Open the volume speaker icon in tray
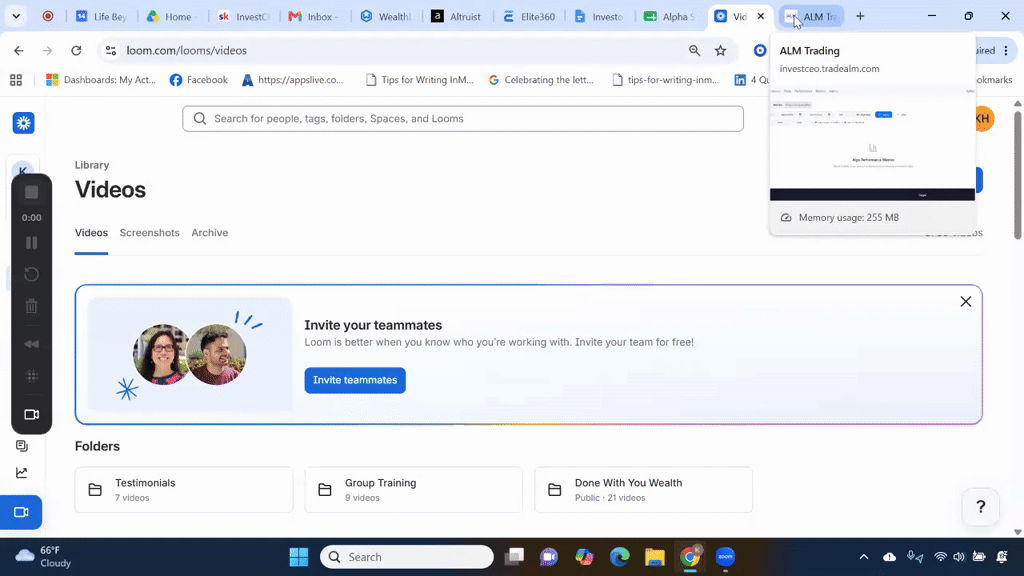 (959, 557)
